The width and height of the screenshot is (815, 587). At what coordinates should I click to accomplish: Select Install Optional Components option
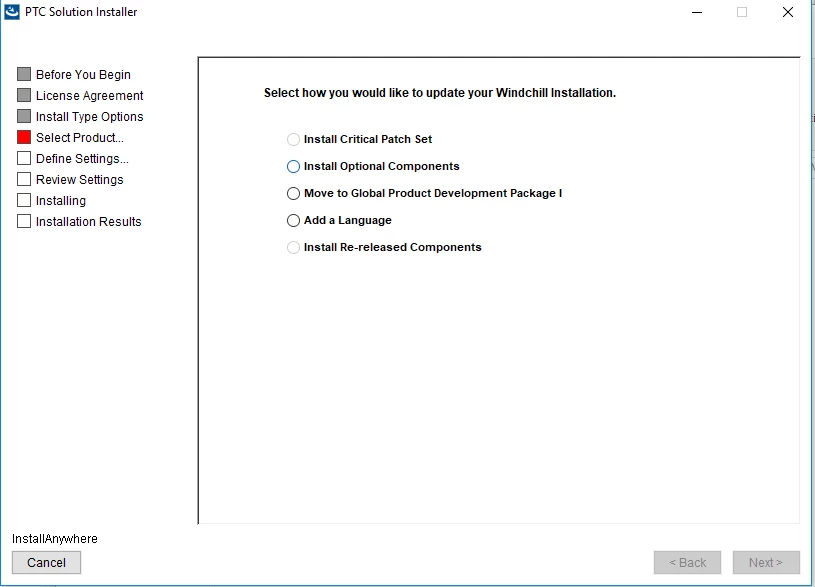click(x=293, y=166)
